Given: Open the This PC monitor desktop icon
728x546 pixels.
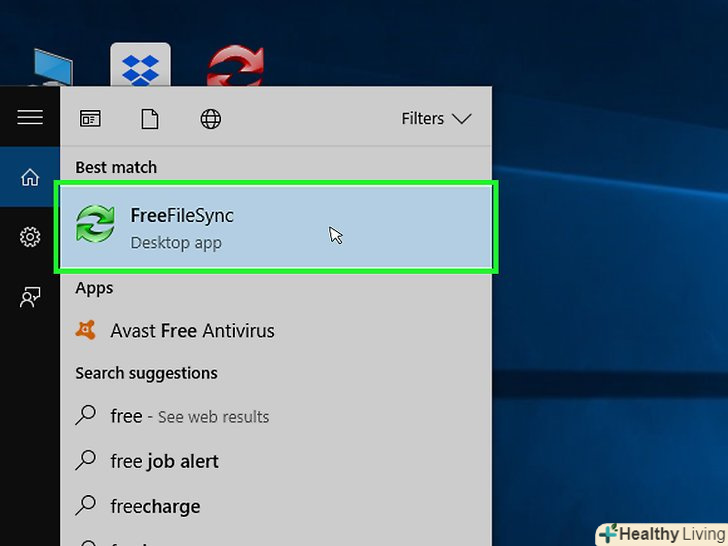Looking at the screenshot, I should 52,67.
